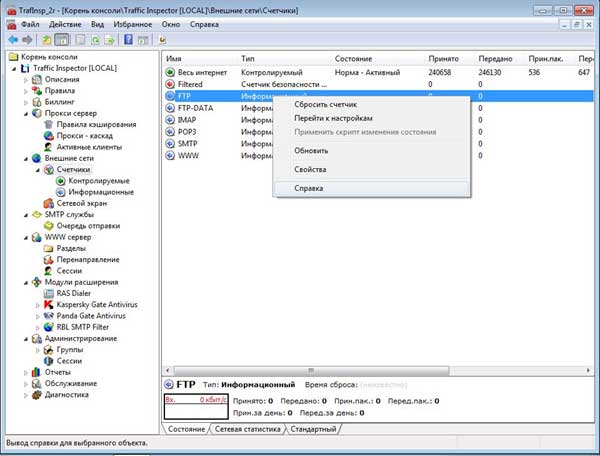Click the refresh toolbar icon
Viewport: 600px width, 456px height.
[x=95, y=39]
